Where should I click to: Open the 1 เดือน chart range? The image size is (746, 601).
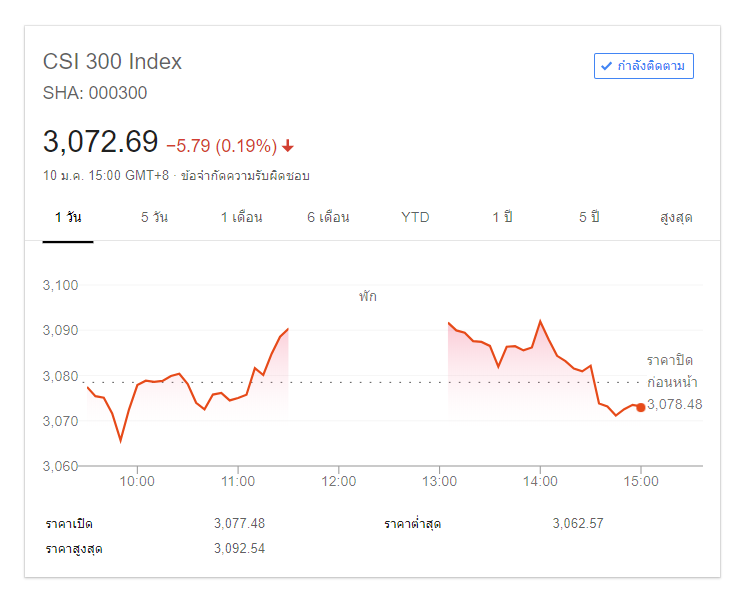pyautogui.click(x=241, y=217)
